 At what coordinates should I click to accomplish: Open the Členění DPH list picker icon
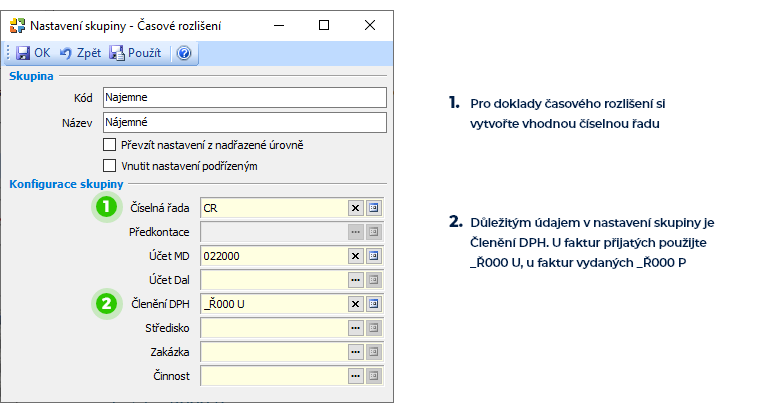[x=374, y=304]
